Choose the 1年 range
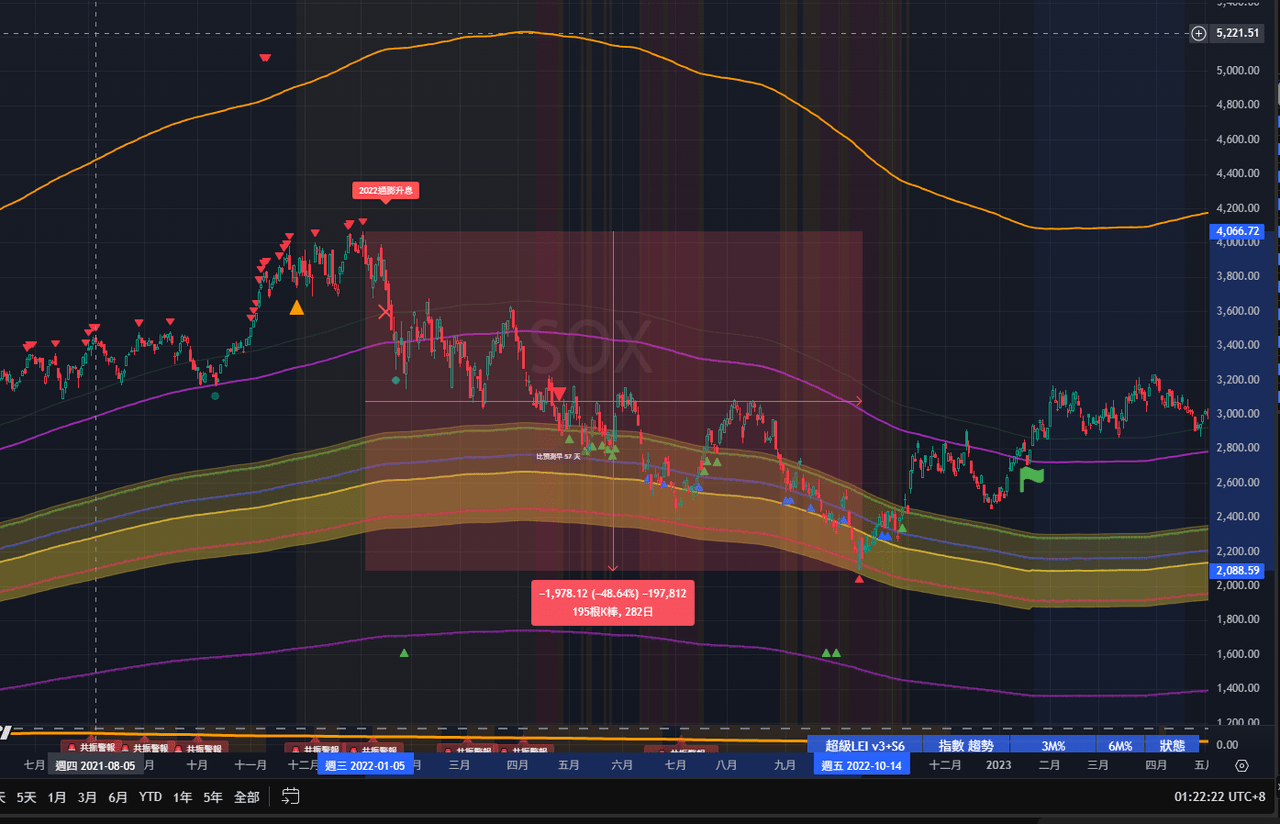The height and width of the screenshot is (824, 1280). coord(182,797)
